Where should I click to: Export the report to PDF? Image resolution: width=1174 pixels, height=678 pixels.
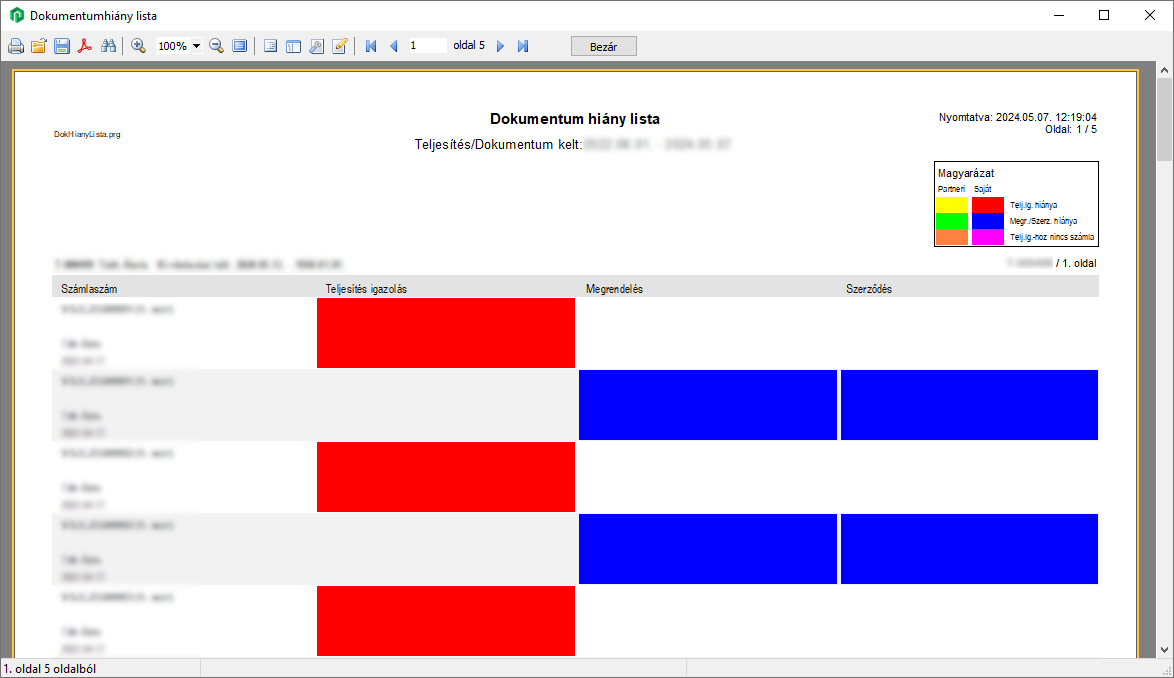tap(86, 46)
